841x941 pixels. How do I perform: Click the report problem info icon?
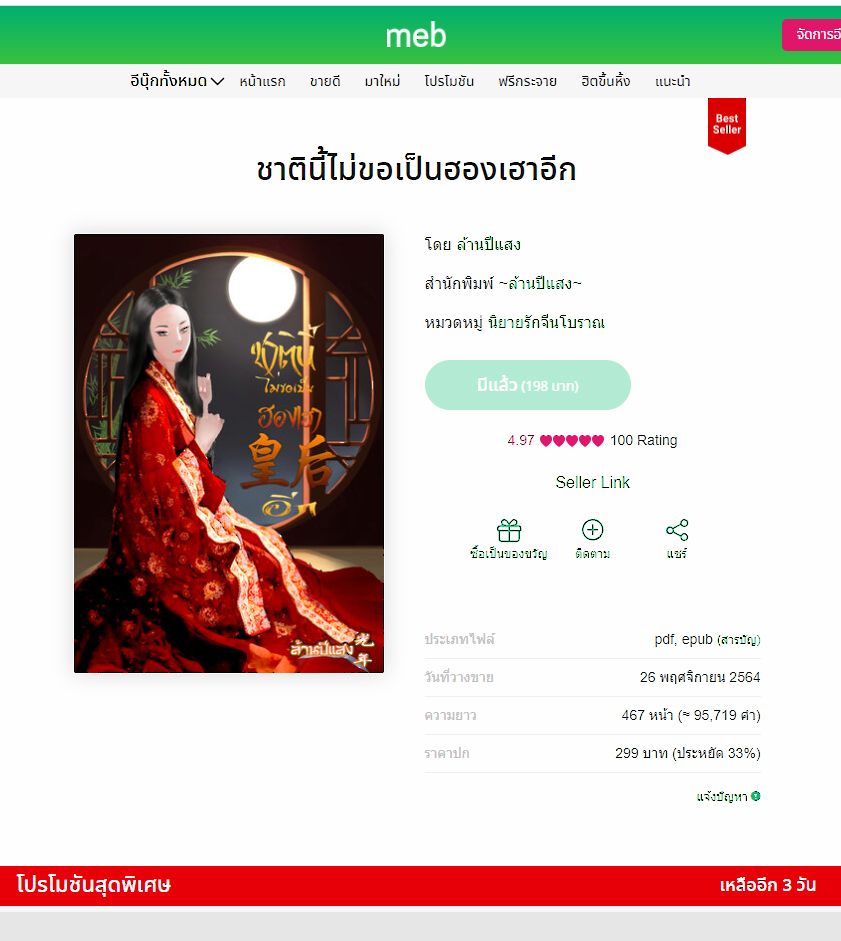pyautogui.click(x=756, y=796)
